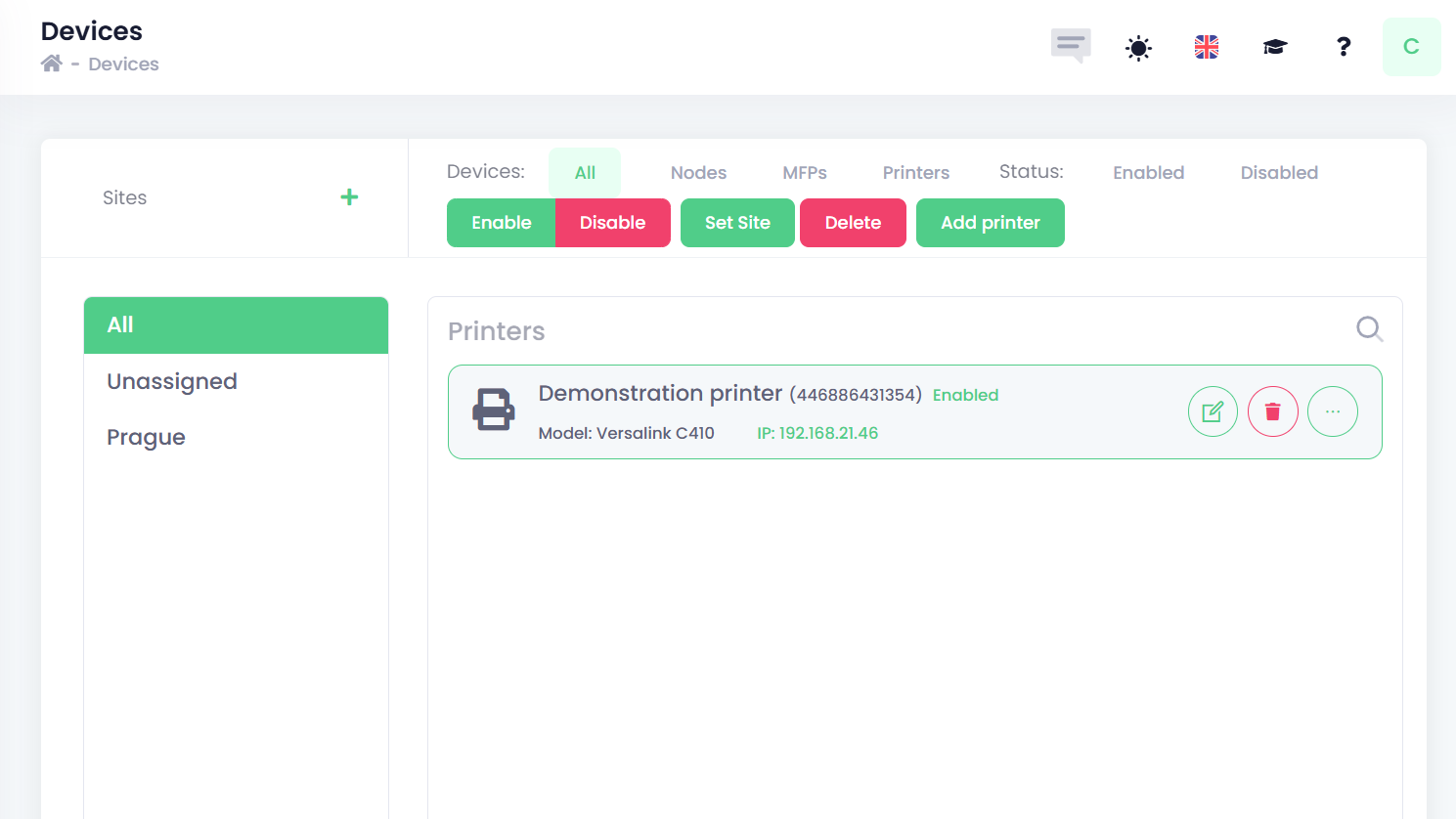Open the graduation cap tutorials icon
This screenshot has width=1456, height=819.
[1275, 47]
